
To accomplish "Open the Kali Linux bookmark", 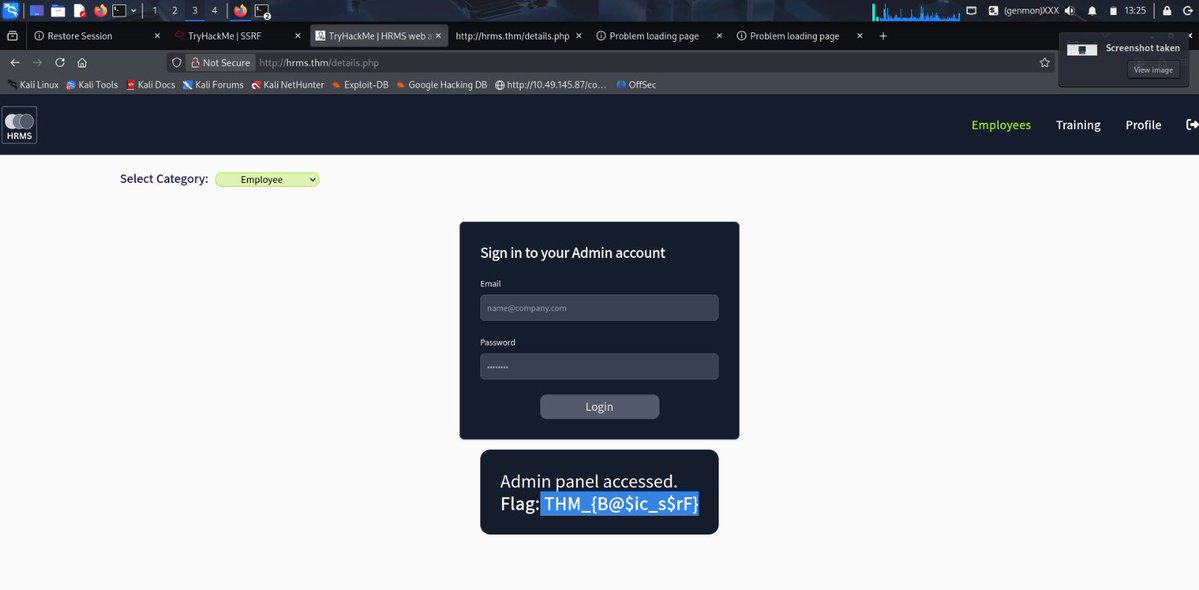I will point(33,85).
